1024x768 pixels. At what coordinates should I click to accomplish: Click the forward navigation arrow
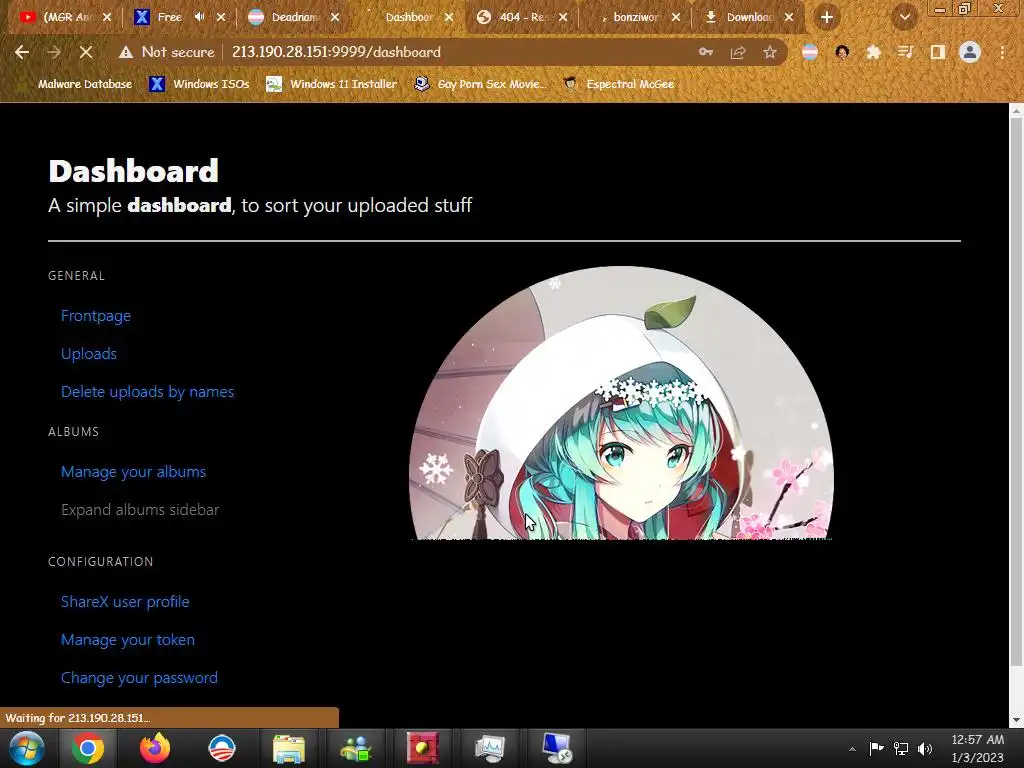coord(54,52)
